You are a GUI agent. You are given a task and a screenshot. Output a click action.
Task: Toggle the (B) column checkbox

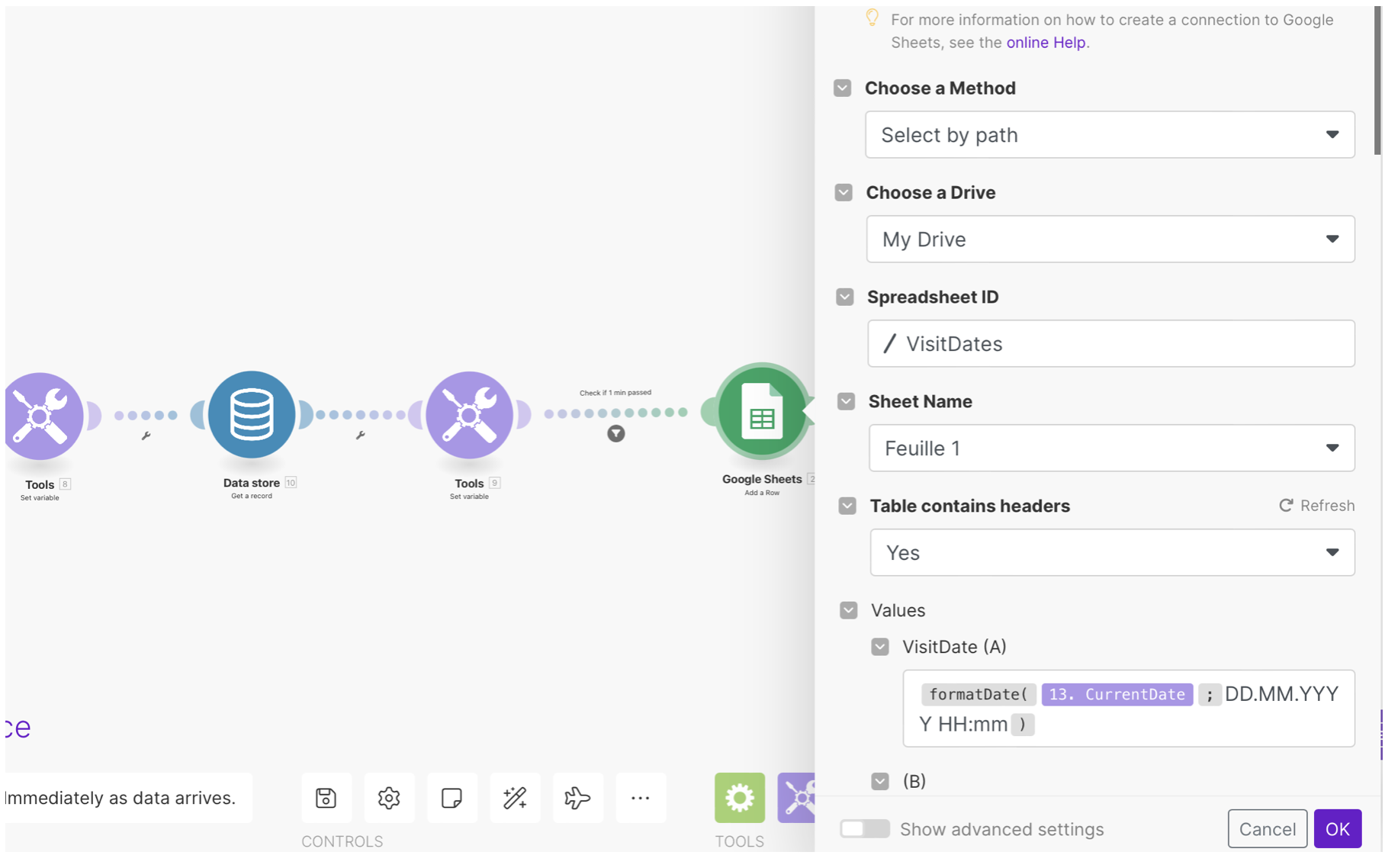(x=880, y=781)
